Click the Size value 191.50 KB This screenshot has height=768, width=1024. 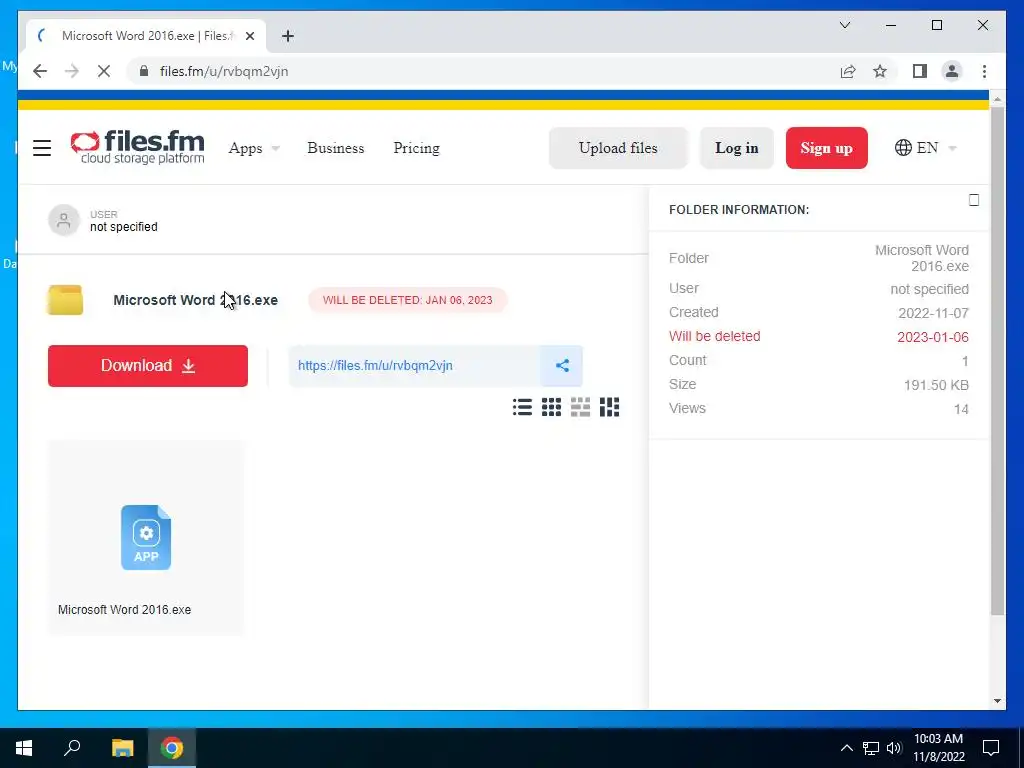pos(936,385)
